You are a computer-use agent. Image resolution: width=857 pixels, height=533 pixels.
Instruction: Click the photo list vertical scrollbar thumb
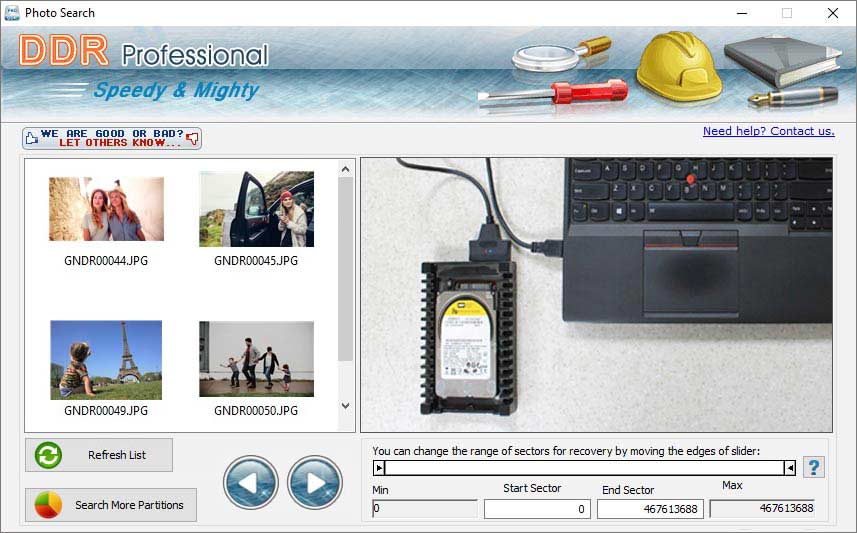click(345, 269)
